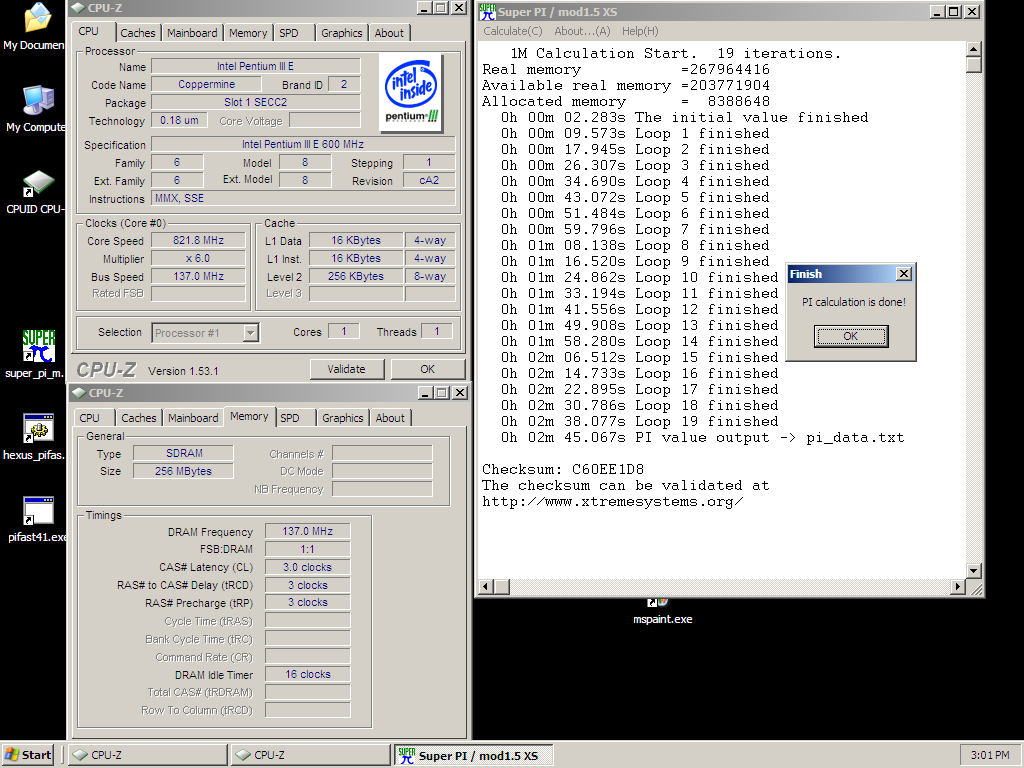
Task: Click Super PI horizontal scrollbar right arrow
Action: pyautogui.click(x=957, y=586)
